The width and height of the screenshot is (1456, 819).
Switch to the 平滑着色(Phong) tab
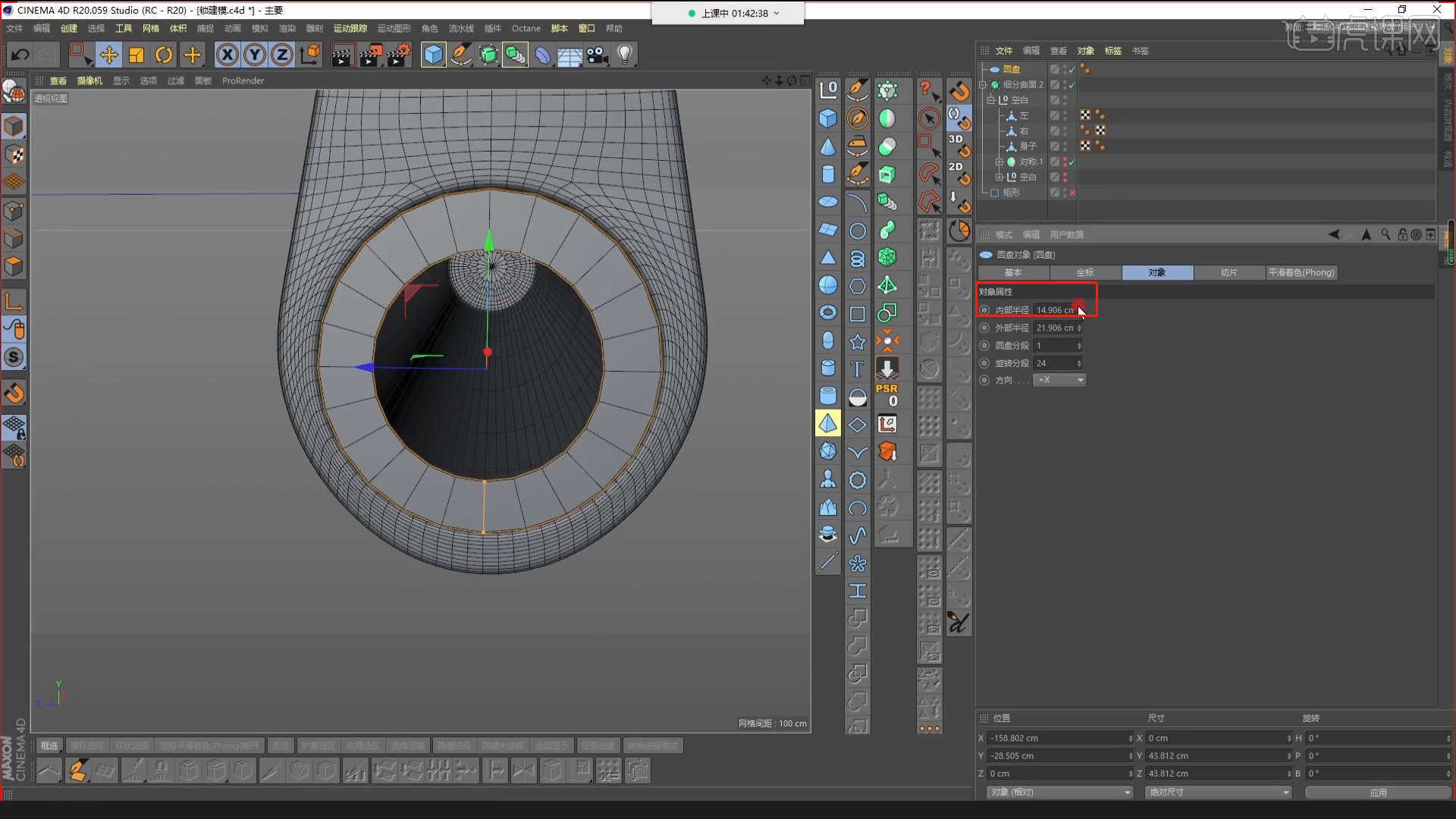click(1301, 272)
